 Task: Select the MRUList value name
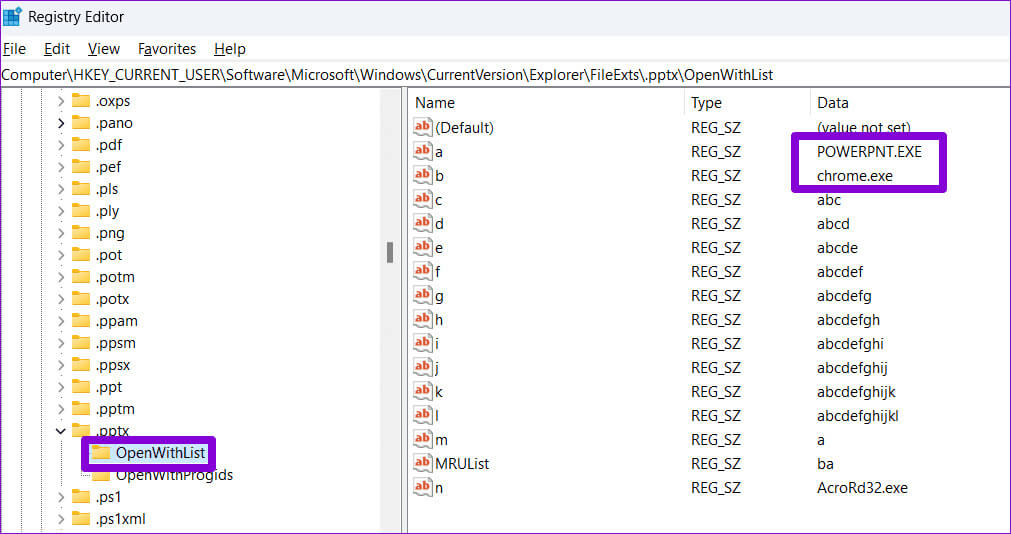(462, 464)
